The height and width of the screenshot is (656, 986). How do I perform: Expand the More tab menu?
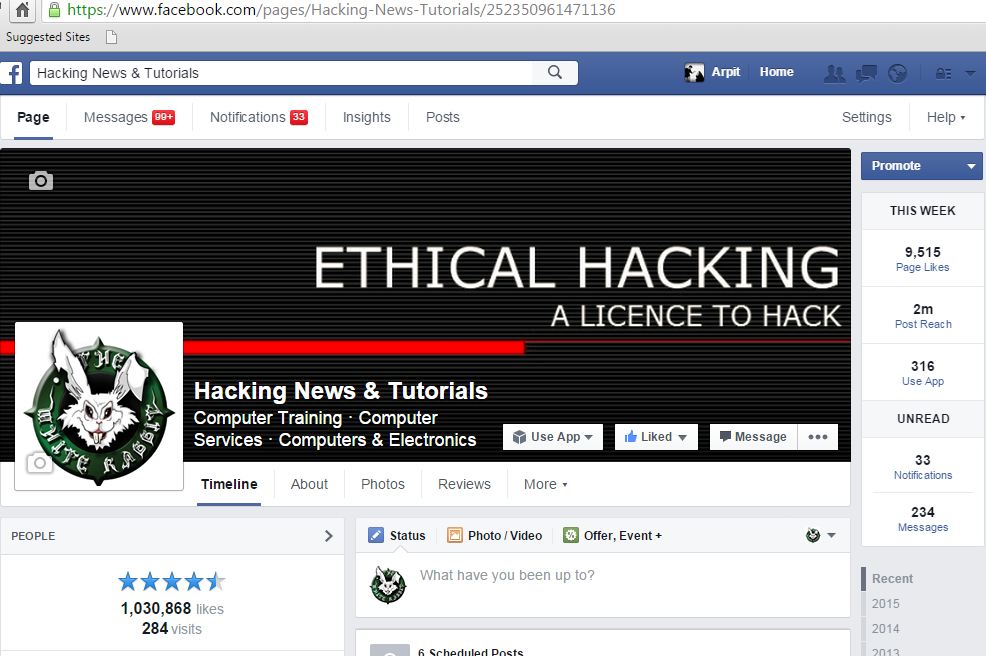[x=545, y=484]
